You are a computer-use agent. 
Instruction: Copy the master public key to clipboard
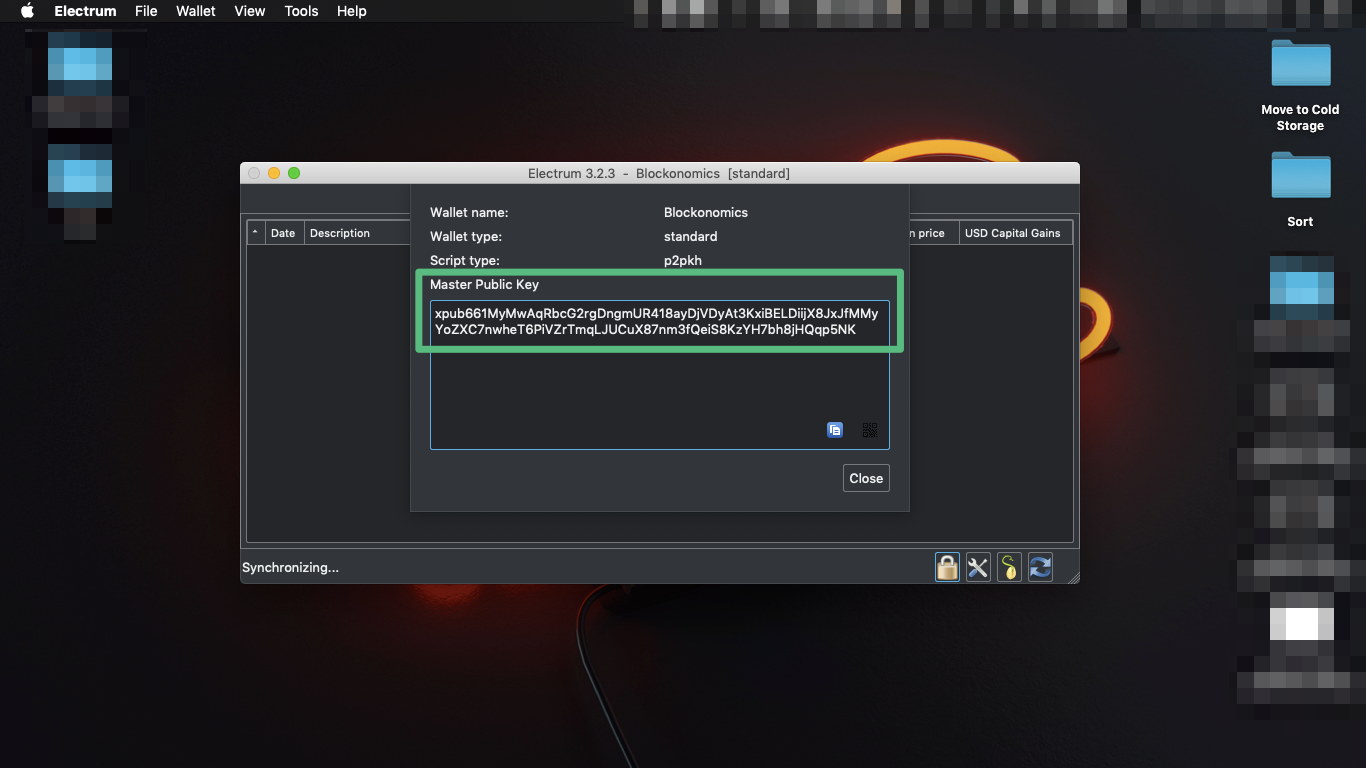click(835, 430)
